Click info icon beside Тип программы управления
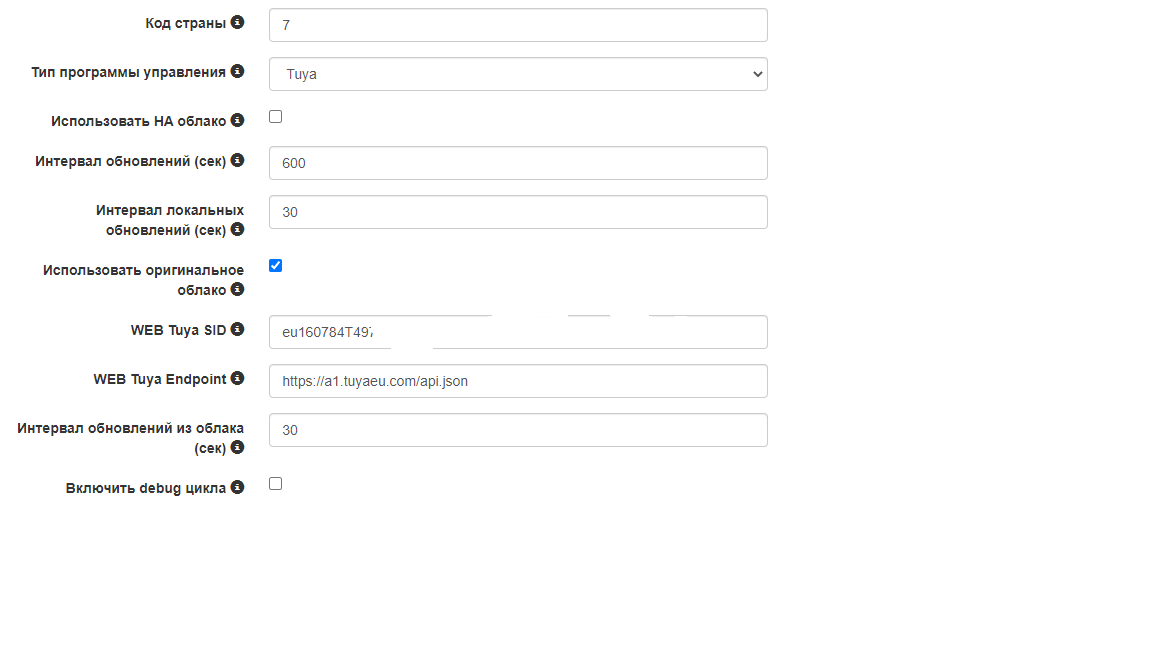 coord(237,72)
